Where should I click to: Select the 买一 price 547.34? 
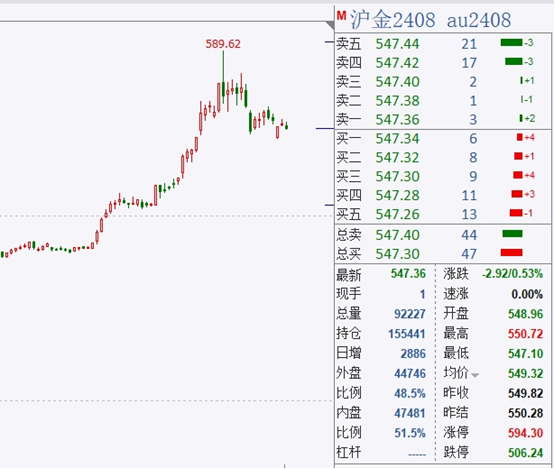pos(397,138)
